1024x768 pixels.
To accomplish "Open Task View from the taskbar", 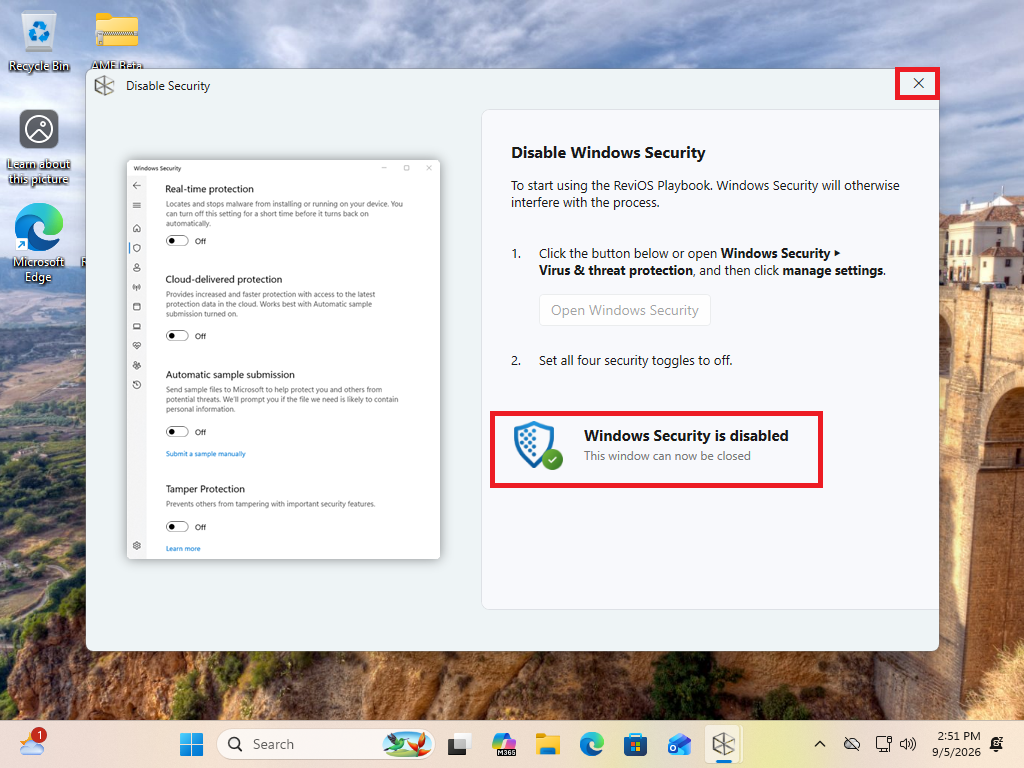I will (x=460, y=744).
